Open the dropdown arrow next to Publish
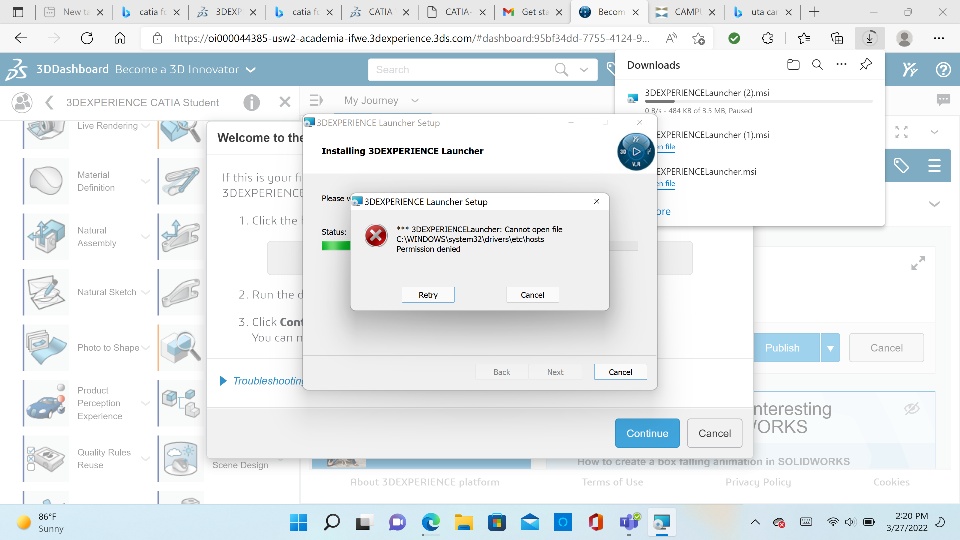This screenshot has width=960, height=540. [830, 348]
